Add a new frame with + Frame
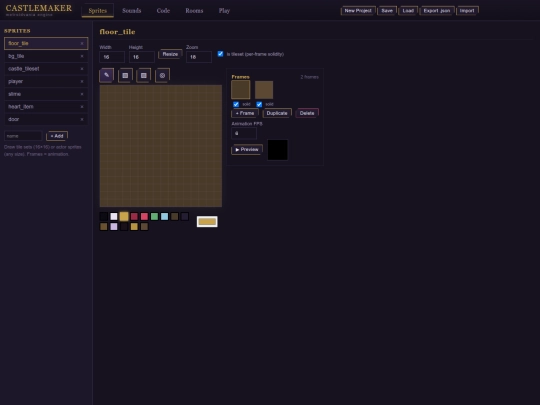The width and height of the screenshot is (540, 405). (245, 113)
